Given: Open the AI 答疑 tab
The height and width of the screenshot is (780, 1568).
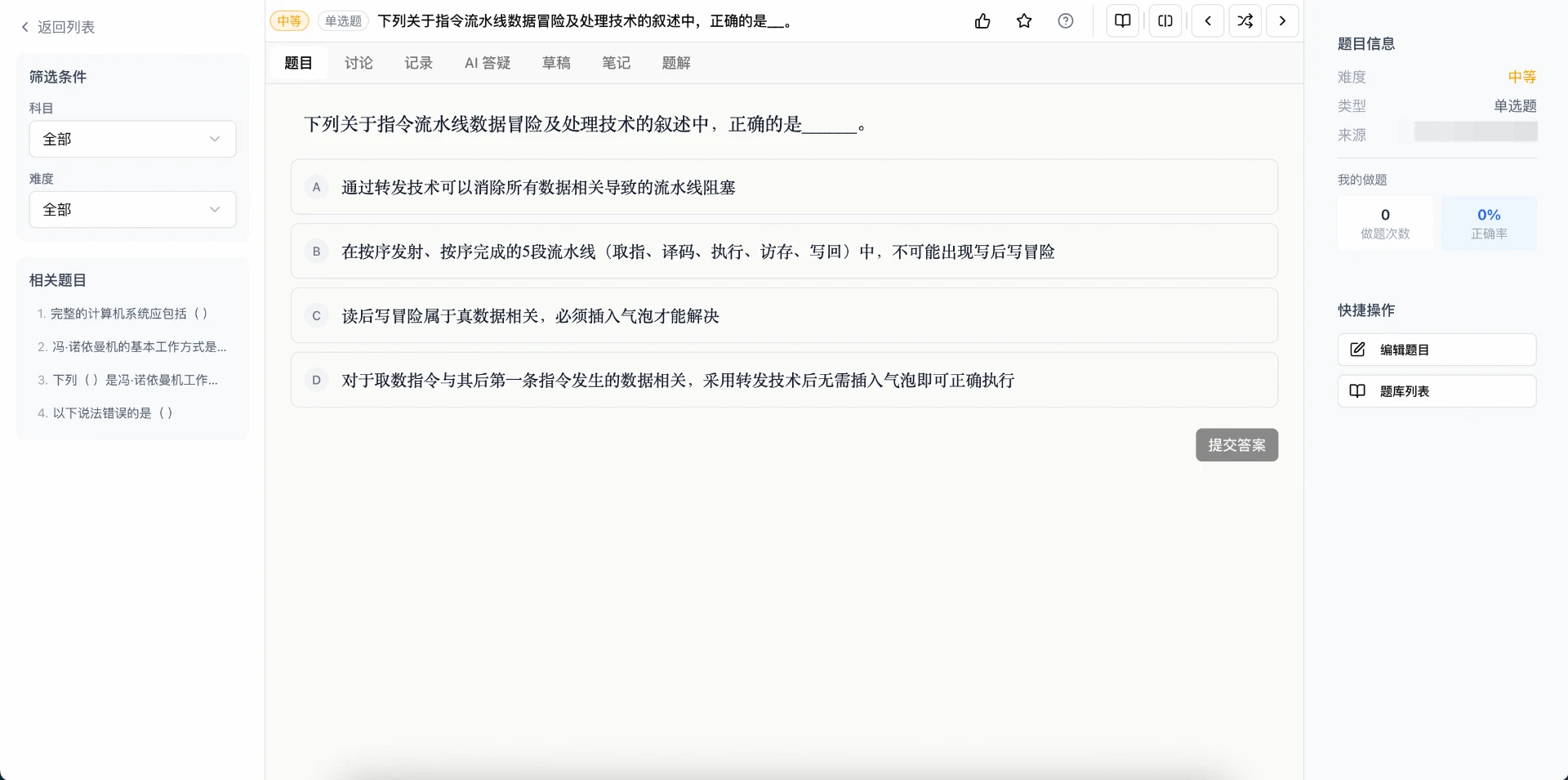Looking at the screenshot, I should point(488,63).
